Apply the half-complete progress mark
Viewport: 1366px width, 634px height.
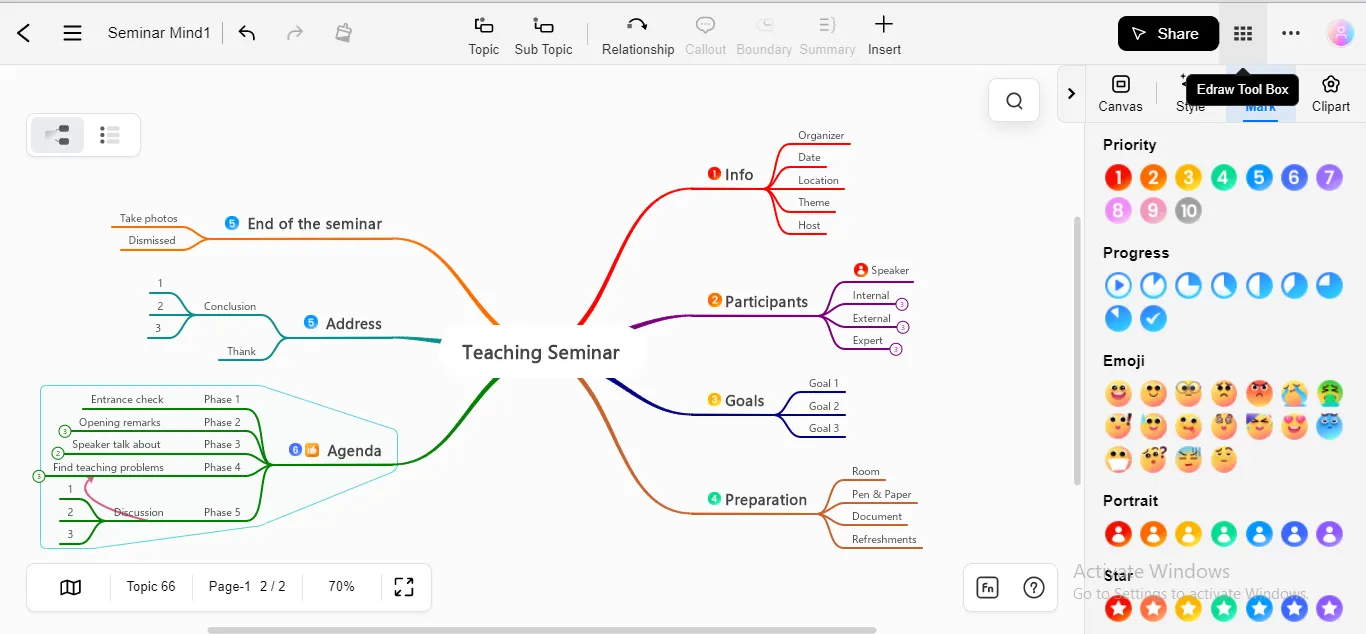pos(1259,286)
